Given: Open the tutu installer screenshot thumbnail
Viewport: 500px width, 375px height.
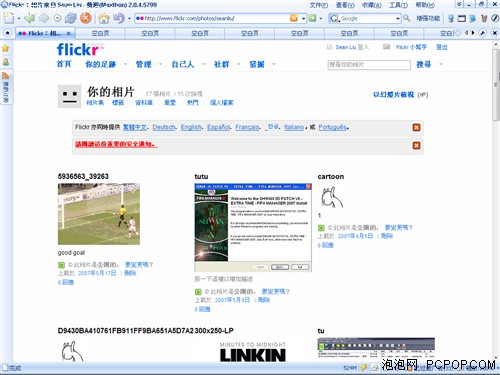Looking at the screenshot, I should [253, 227].
